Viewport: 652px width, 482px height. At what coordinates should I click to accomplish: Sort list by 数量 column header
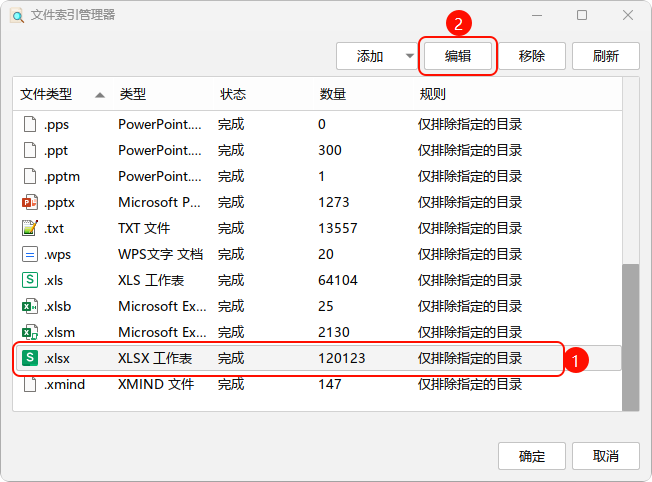[333, 94]
